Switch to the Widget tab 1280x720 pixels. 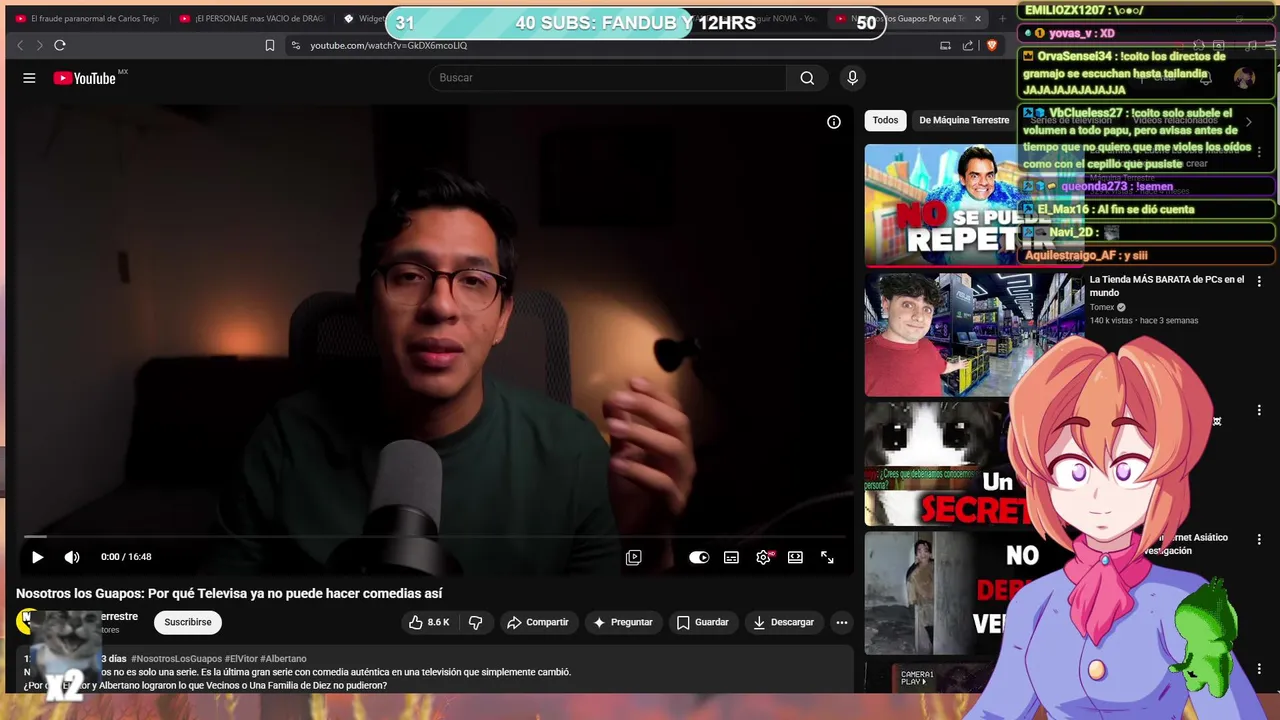(365, 18)
